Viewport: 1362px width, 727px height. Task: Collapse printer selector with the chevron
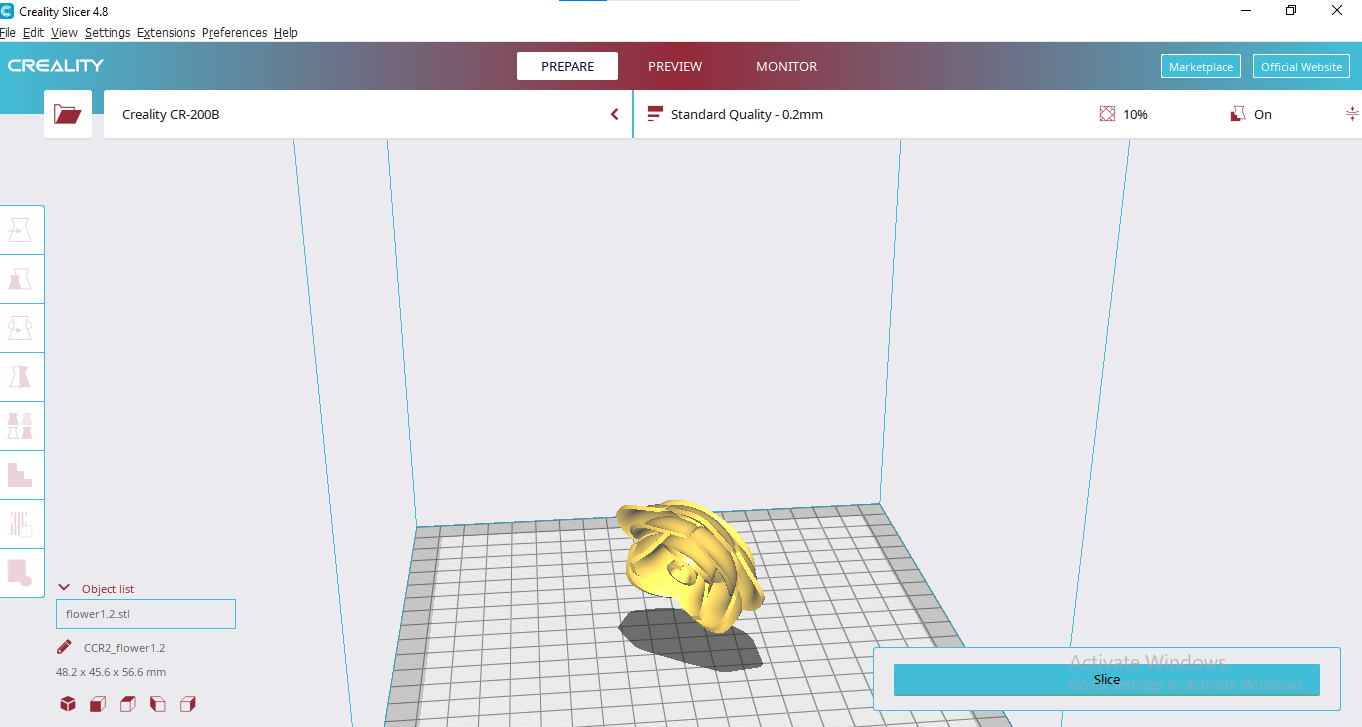point(615,114)
